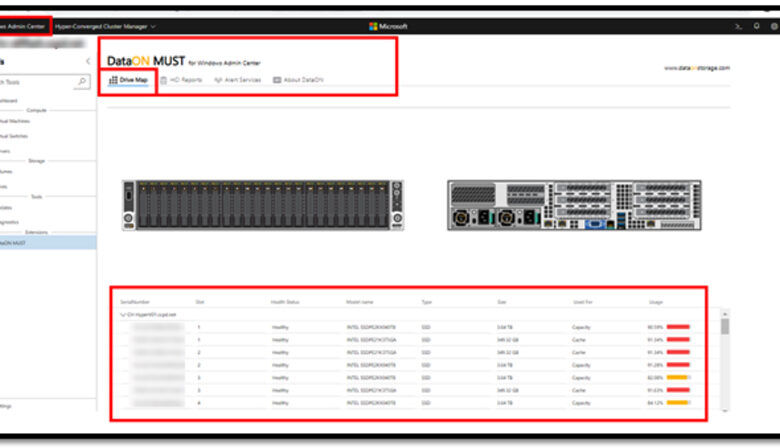Open the PowerShell console icon in header
780x448 pixels.
738,26
